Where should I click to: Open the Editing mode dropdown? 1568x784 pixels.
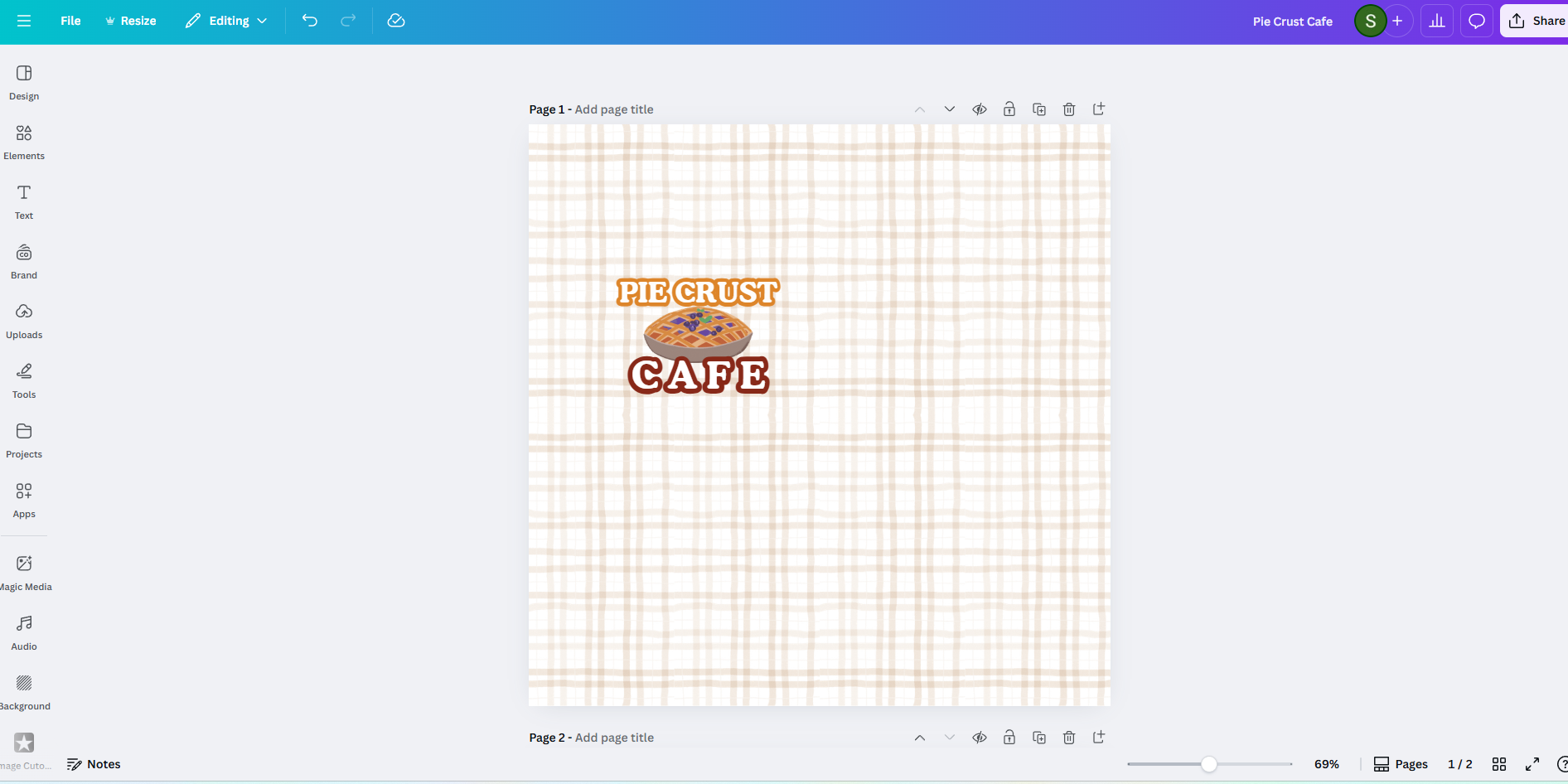[226, 21]
